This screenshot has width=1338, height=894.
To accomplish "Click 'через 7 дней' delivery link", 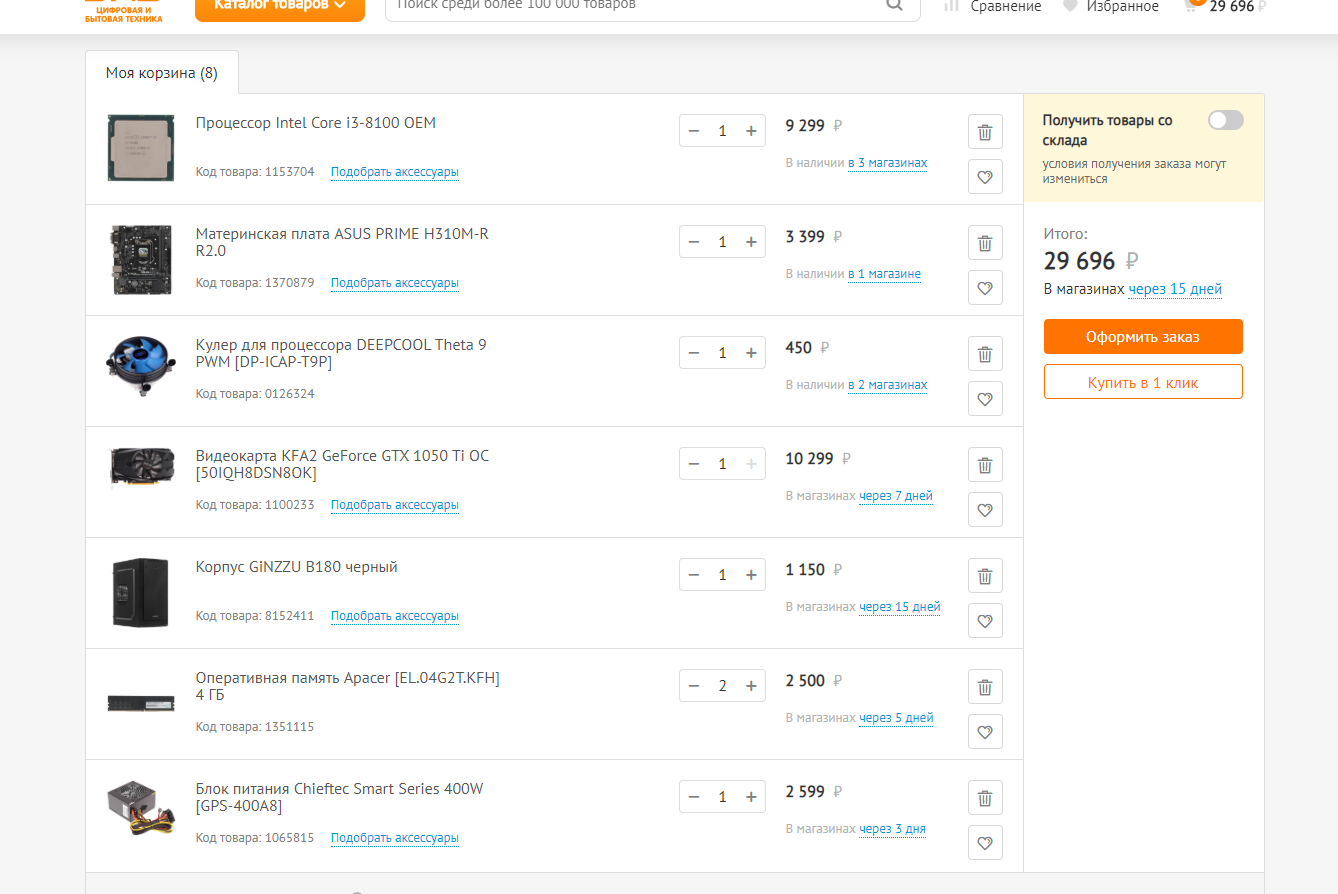I will pos(896,496).
